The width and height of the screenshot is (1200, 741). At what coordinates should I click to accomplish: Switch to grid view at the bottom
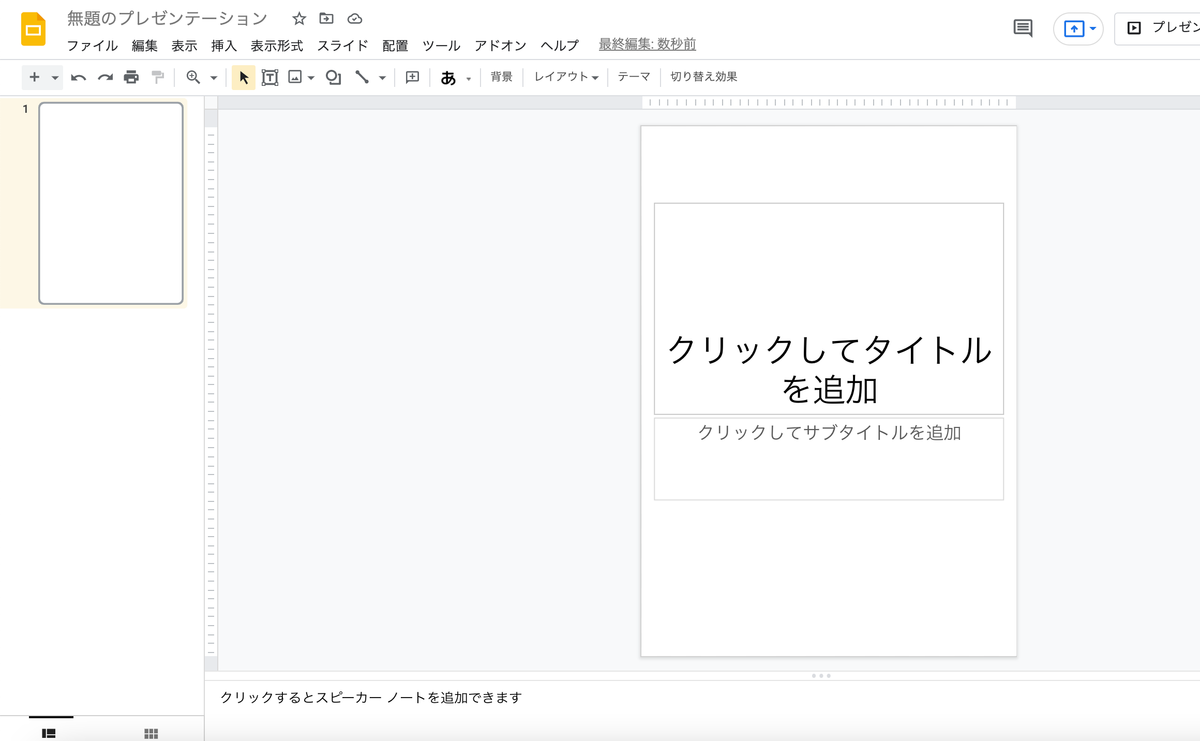[150, 733]
